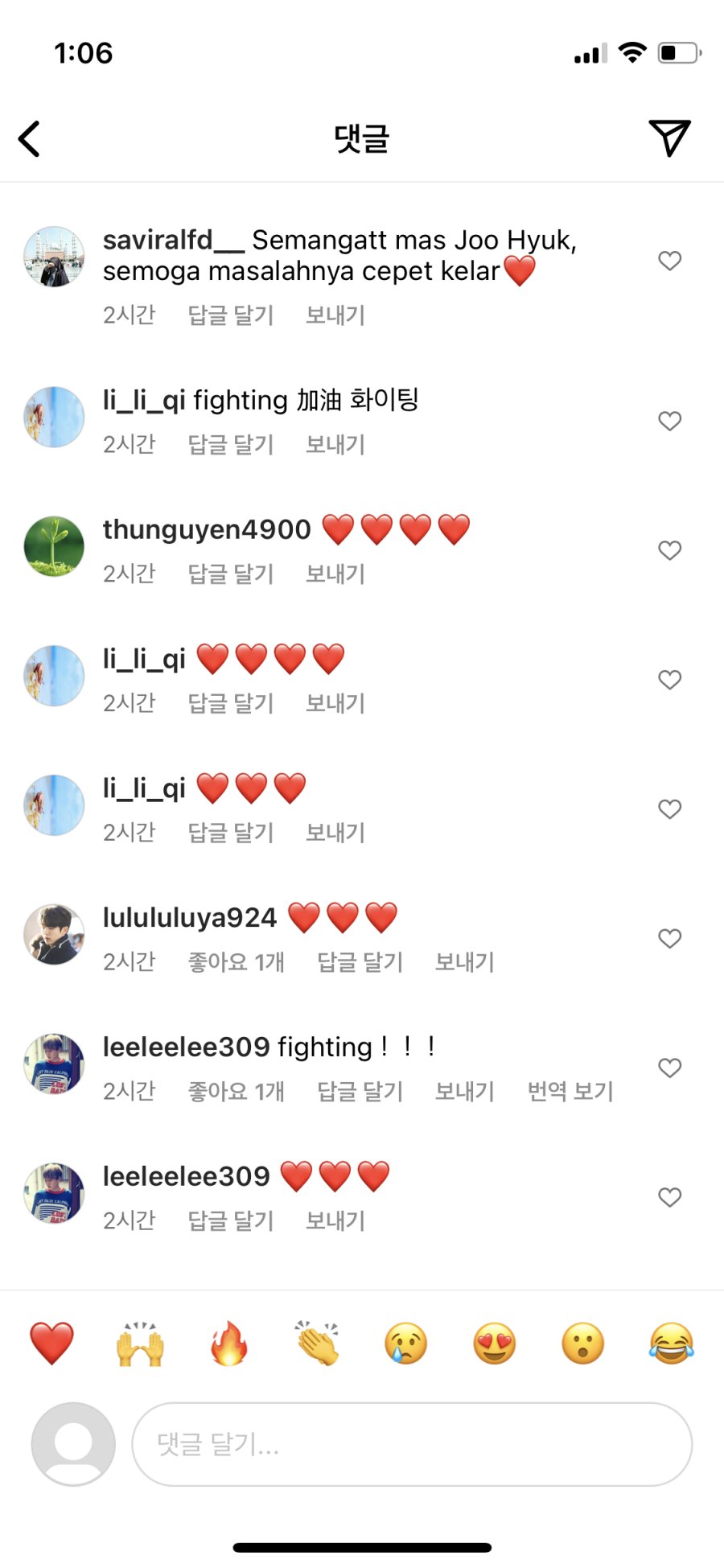Tap the back arrow icon

[x=30, y=138]
